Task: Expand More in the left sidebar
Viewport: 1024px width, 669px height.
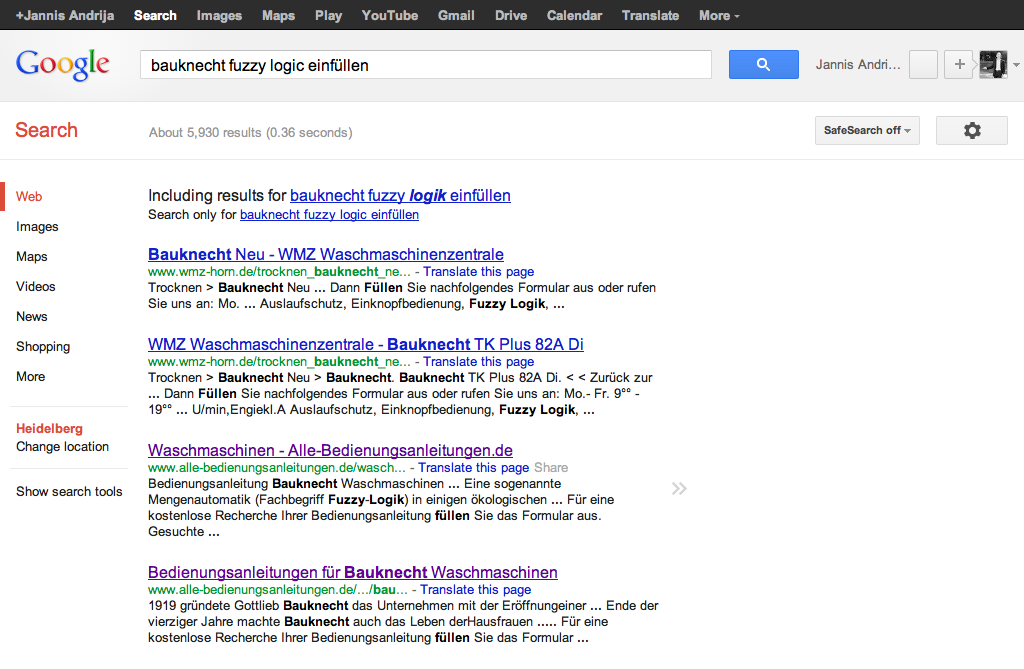Action: pos(31,376)
